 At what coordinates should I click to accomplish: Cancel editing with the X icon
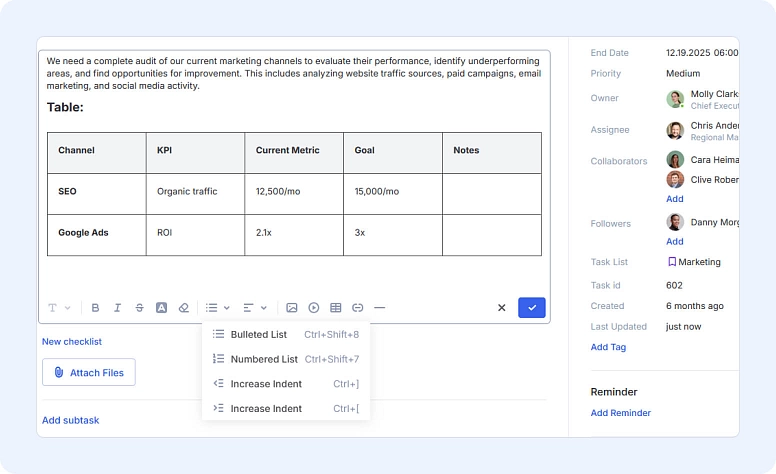[502, 308]
